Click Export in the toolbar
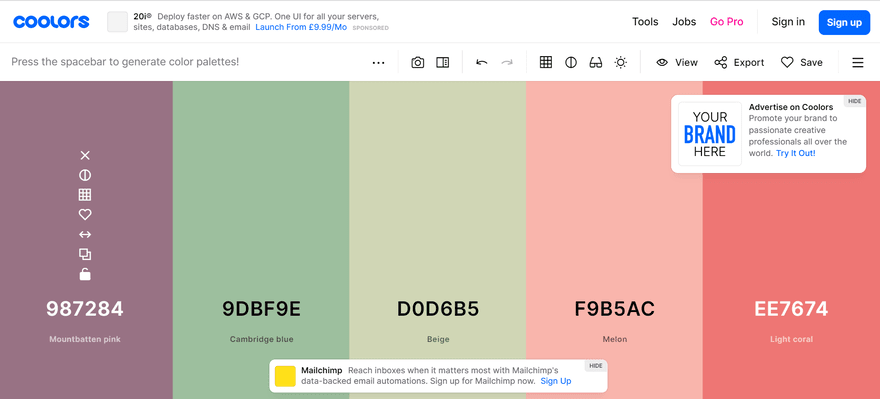The height and width of the screenshot is (399, 880). (739, 62)
